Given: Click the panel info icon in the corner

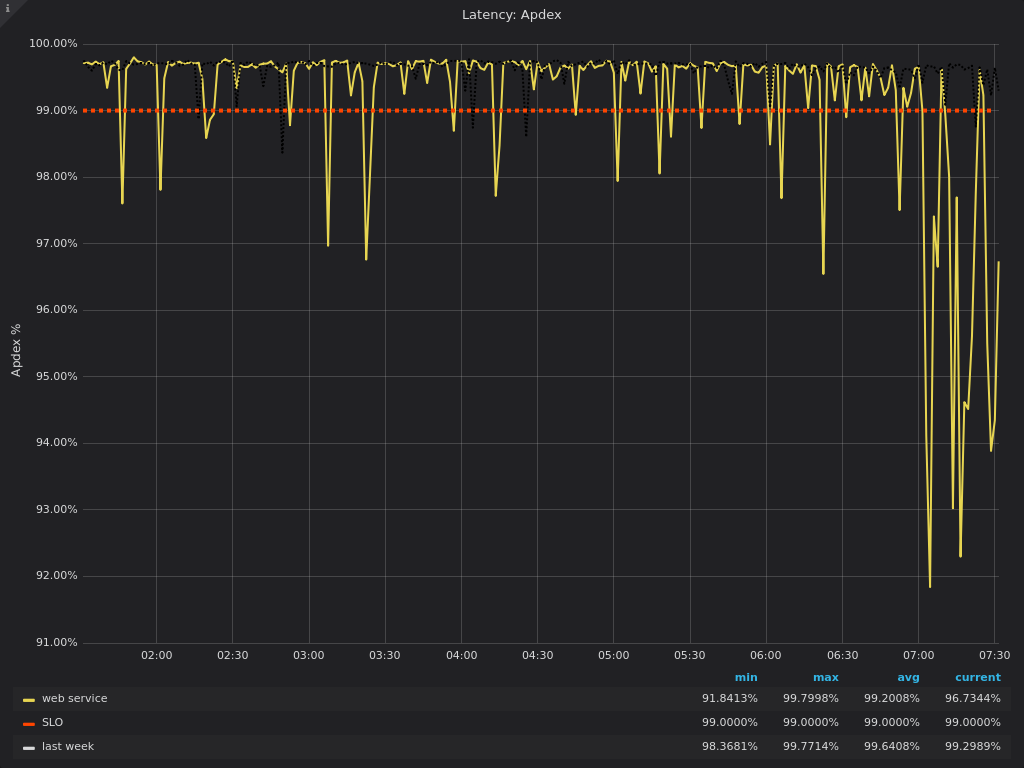Looking at the screenshot, I should click(7, 8).
